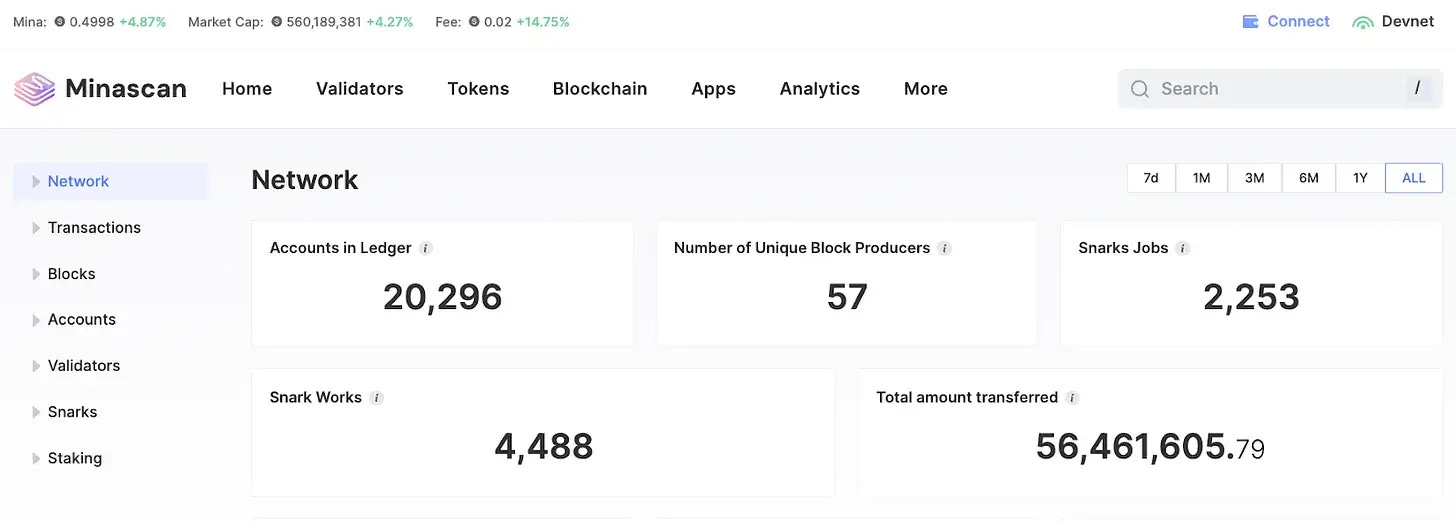Open the Blockchain navigation menu
Screen dimensions: 1456x521
[x=600, y=89]
